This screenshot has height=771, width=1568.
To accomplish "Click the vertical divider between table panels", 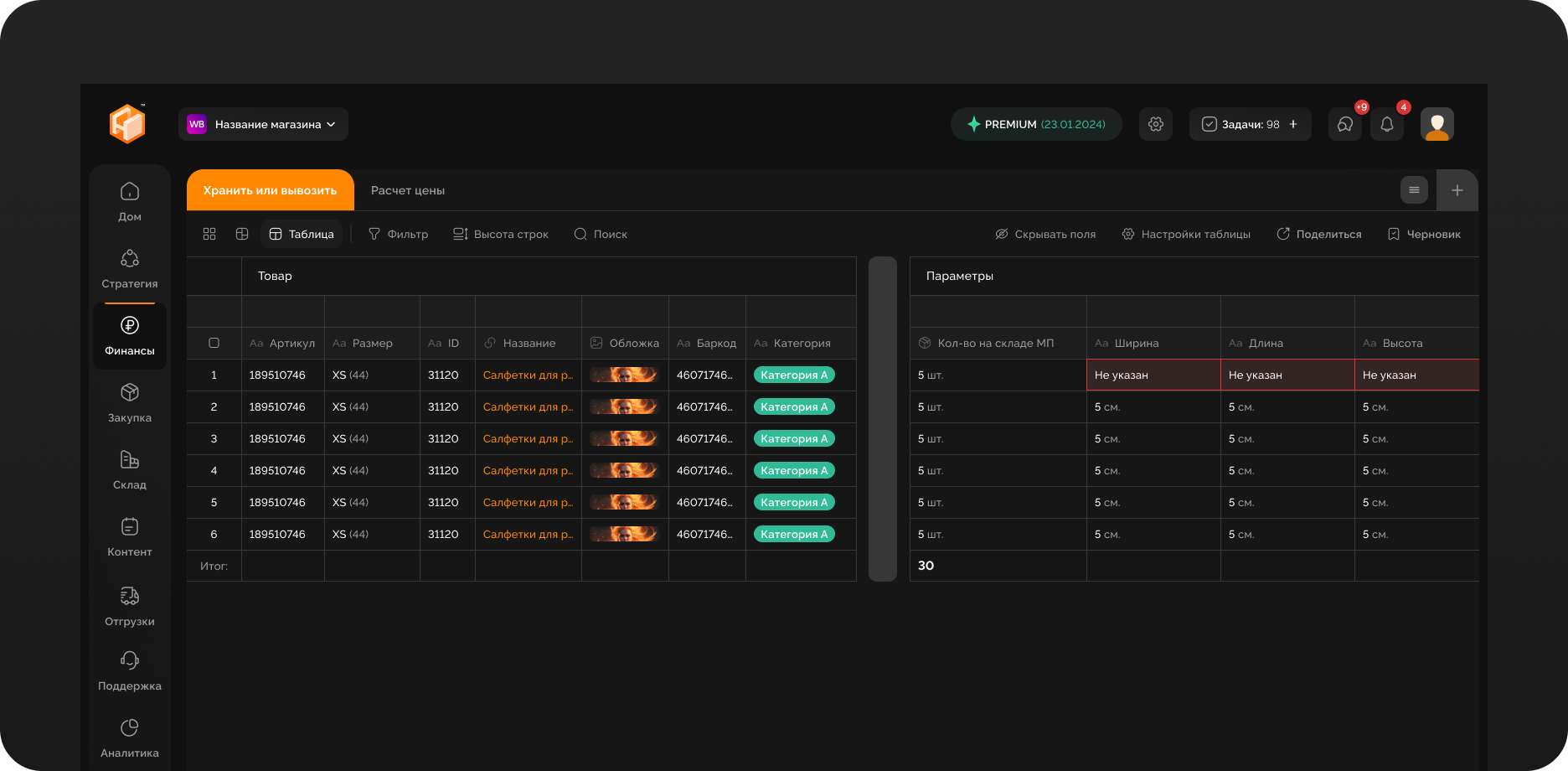I will click(x=883, y=419).
